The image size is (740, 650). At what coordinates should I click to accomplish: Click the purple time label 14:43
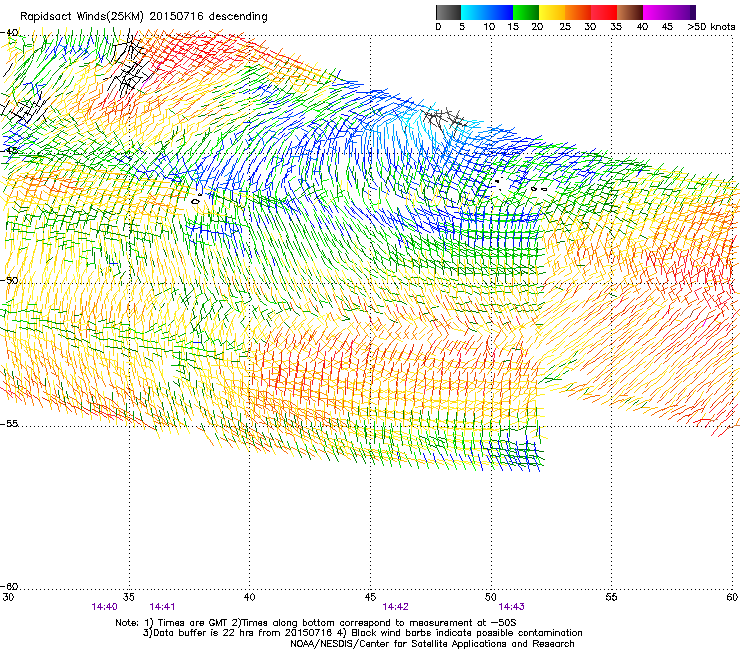pos(512,607)
